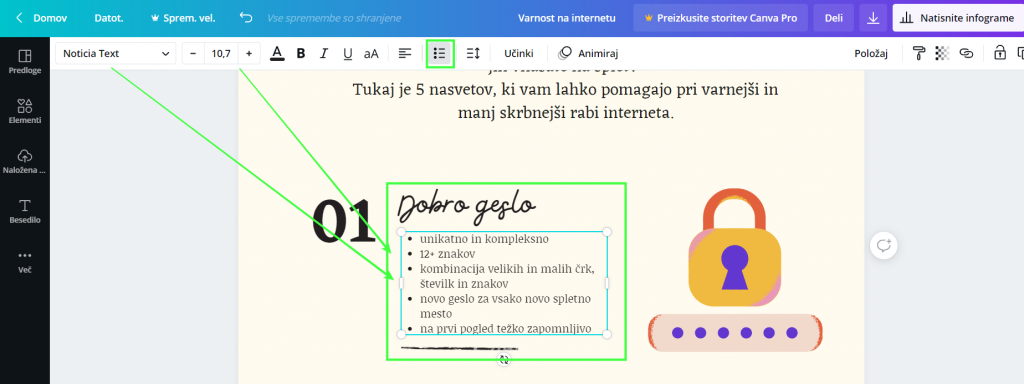Open Elementi tab in sidebar
Image resolution: width=1024 pixels, height=384 pixels.
point(25,112)
